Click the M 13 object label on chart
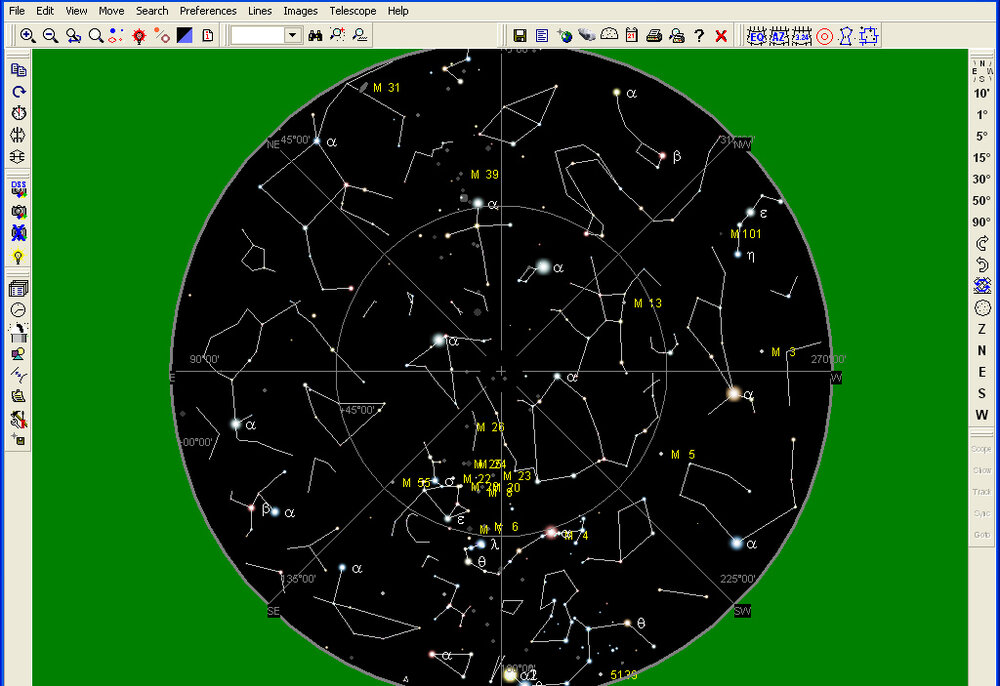The height and width of the screenshot is (686, 1000). (648, 303)
